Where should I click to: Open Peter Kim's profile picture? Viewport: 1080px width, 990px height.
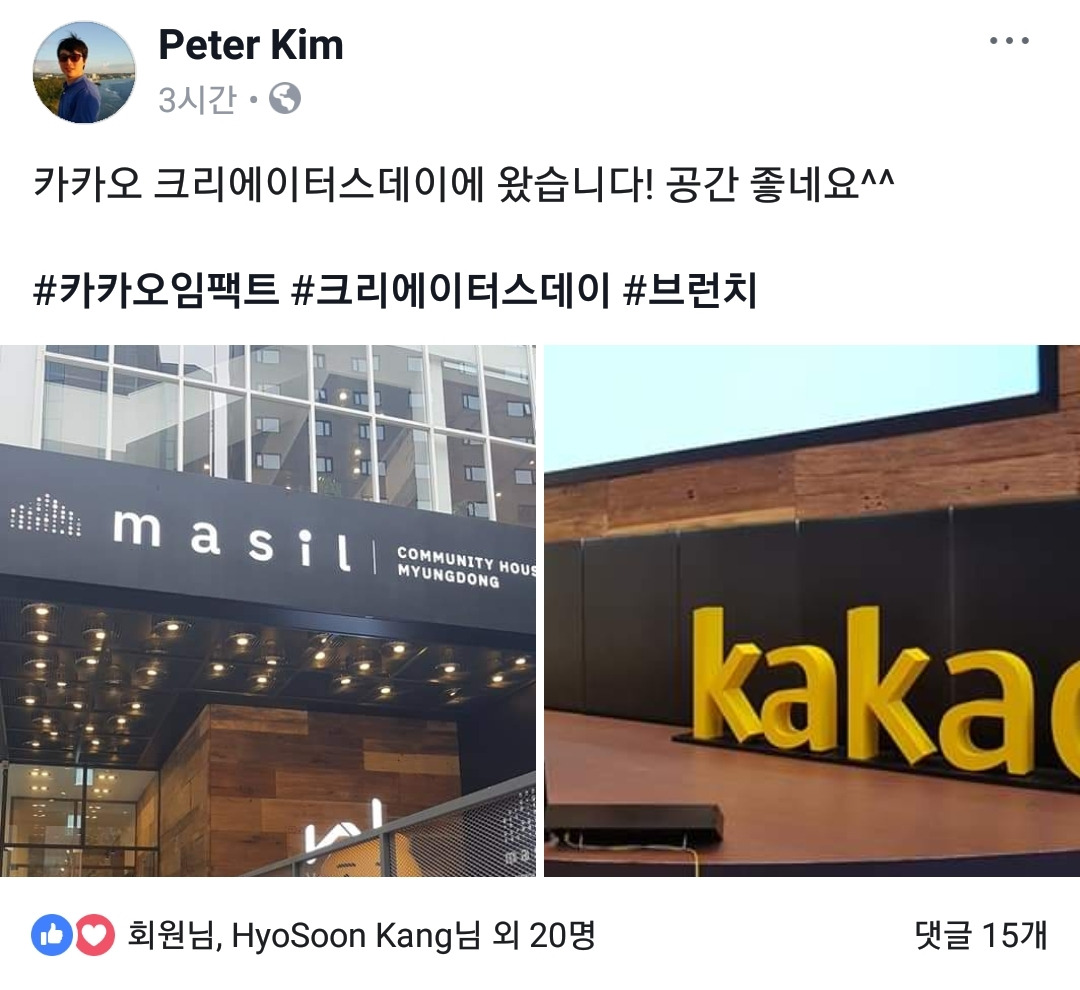(x=84, y=72)
